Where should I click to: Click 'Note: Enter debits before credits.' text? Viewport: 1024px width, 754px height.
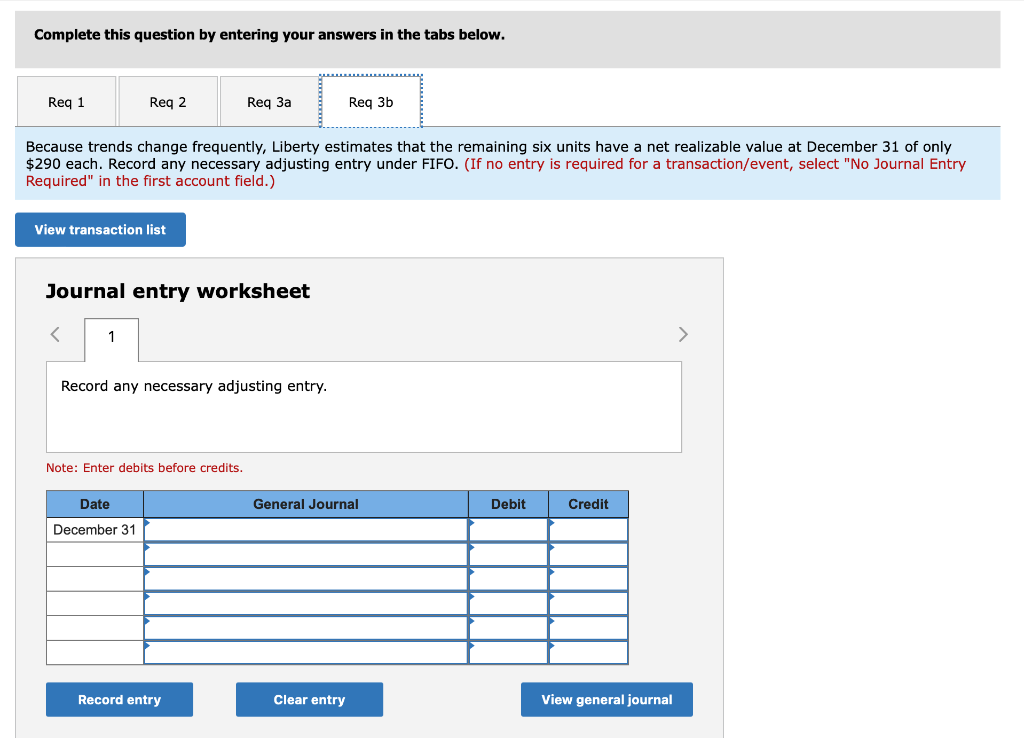pyautogui.click(x=144, y=468)
